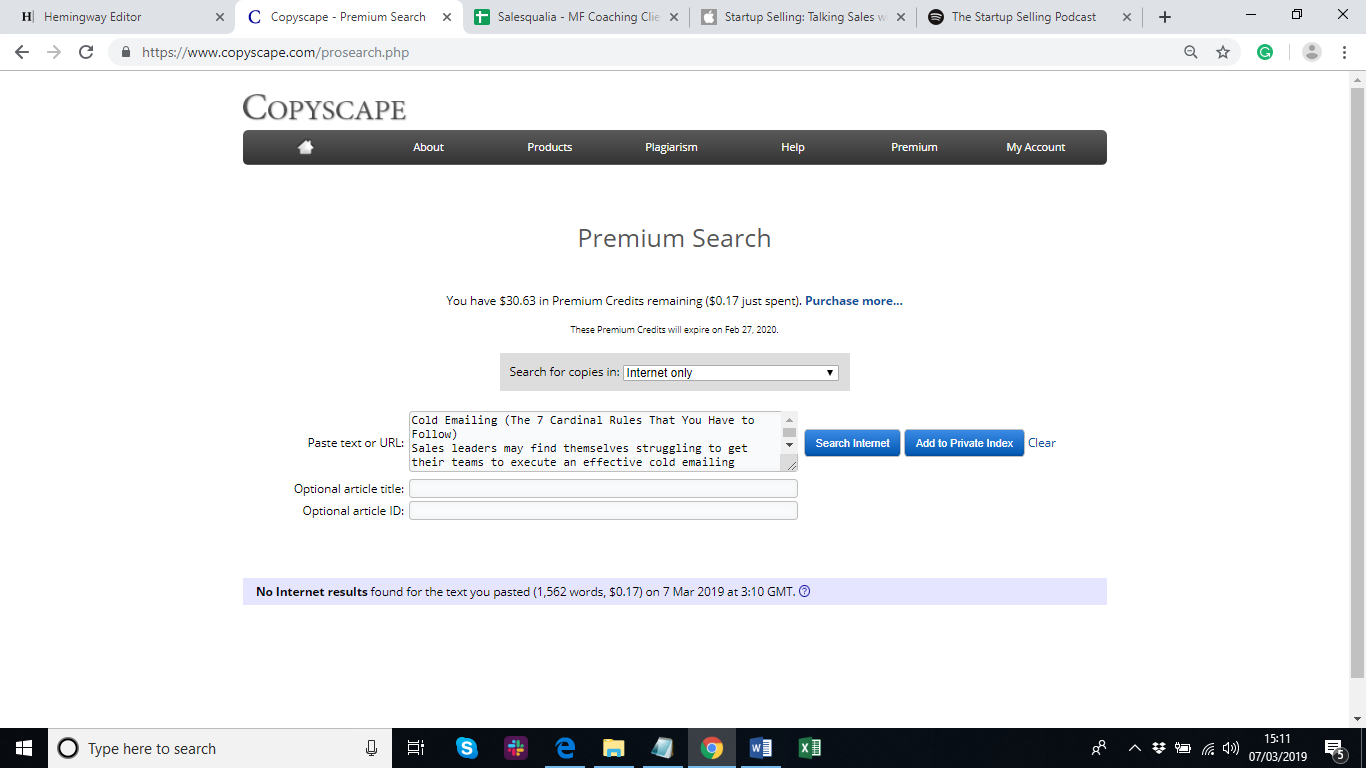
Task: Click the Purchase more link
Action: click(854, 300)
